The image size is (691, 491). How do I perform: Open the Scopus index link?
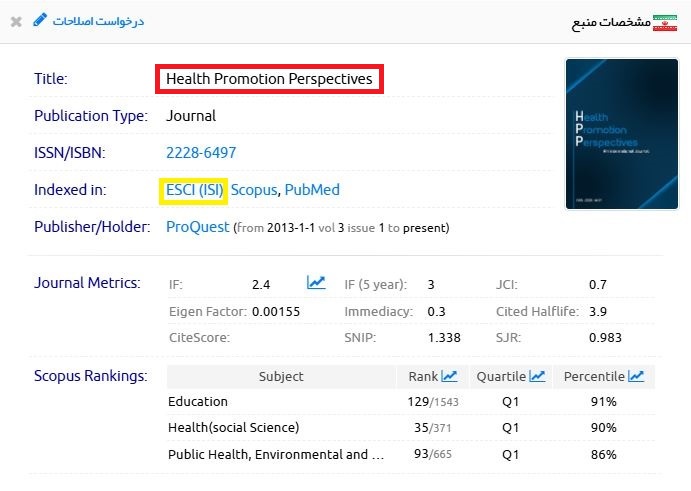[x=254, y=189]
